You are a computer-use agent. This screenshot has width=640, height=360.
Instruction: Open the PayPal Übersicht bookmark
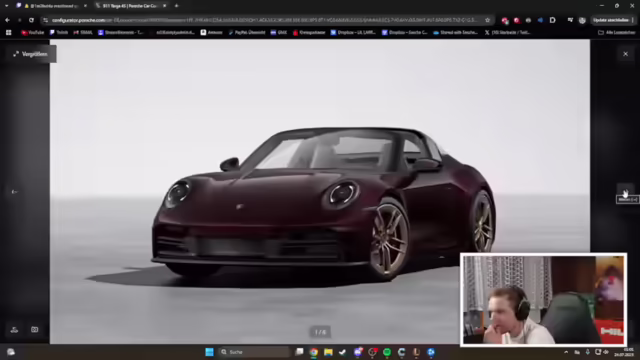pyautogui.click(x=247, y=32)
